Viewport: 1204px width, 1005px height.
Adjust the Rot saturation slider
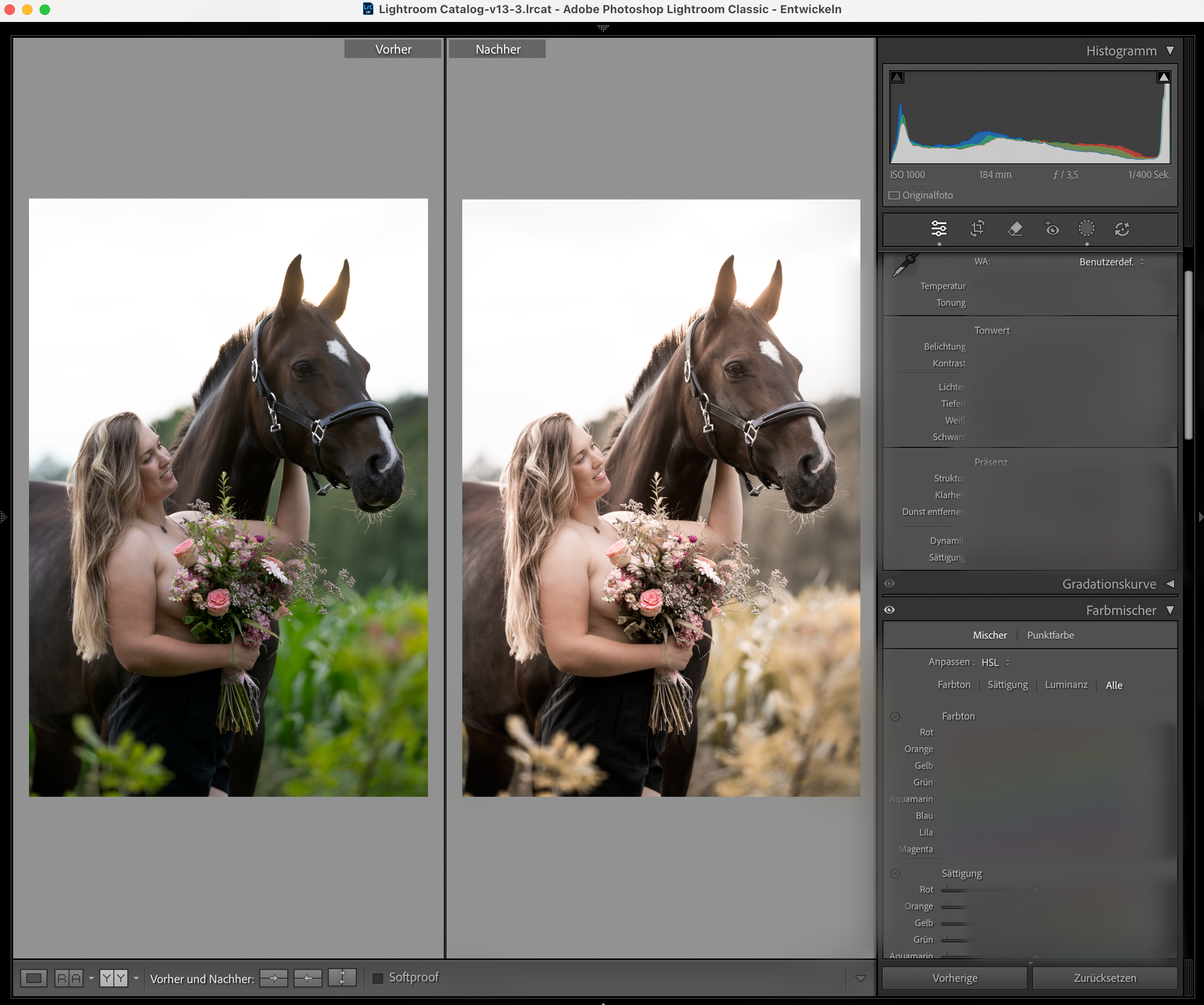(x=1035, y=890)
